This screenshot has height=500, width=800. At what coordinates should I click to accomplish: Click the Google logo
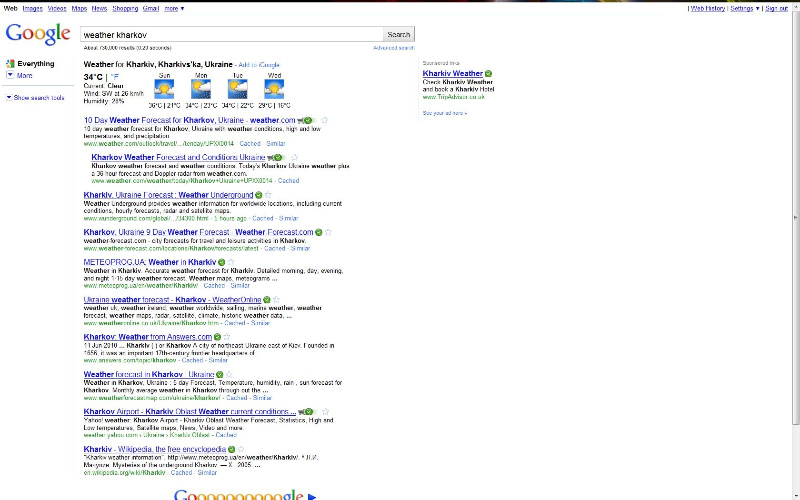(38, 33)
